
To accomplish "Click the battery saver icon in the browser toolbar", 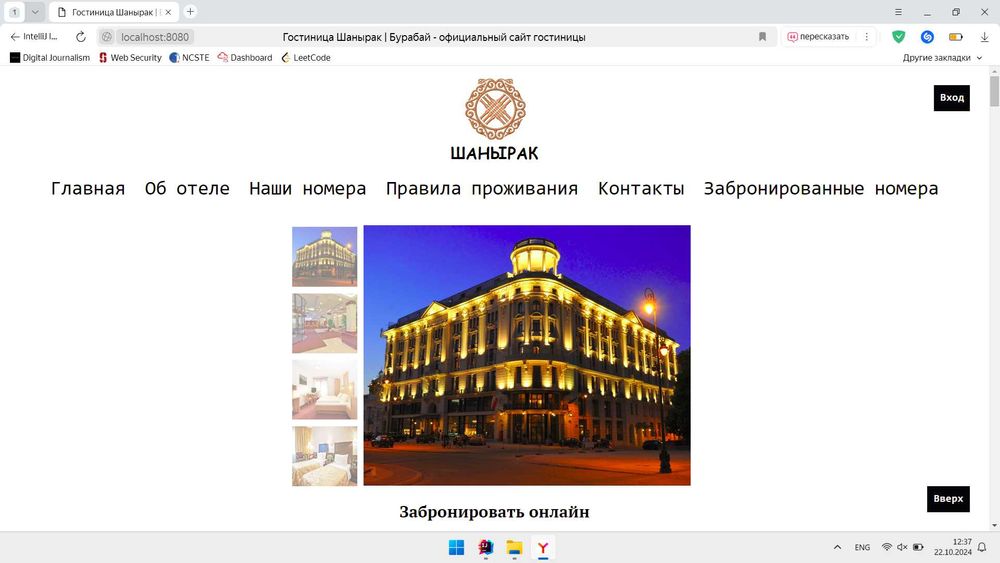I will click(955, 37).
